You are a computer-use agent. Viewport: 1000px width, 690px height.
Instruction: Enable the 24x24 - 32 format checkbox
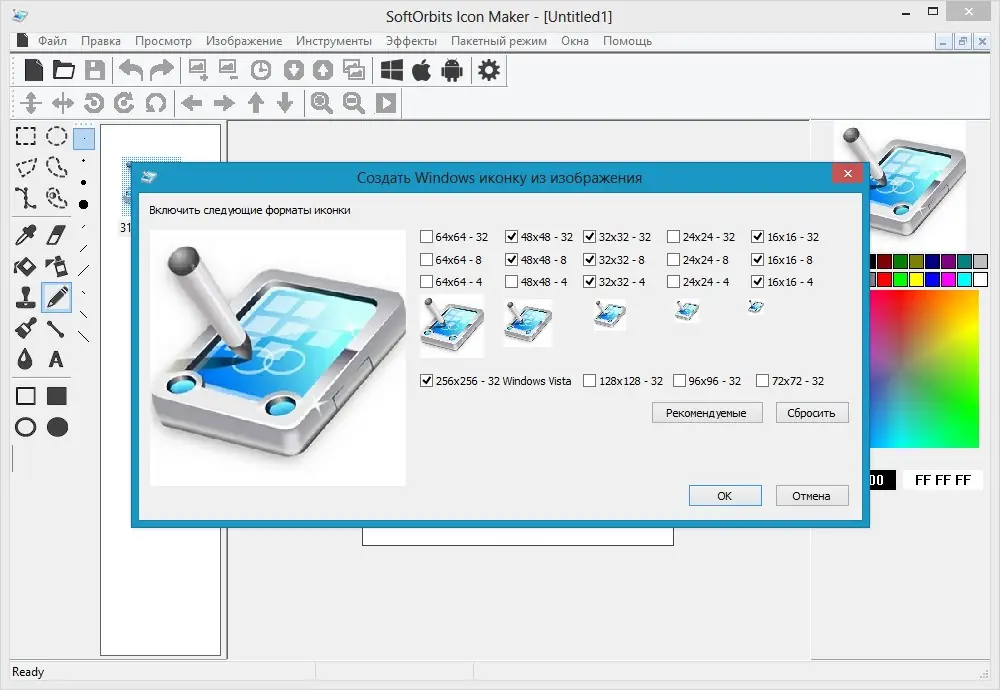pos(673,237)
